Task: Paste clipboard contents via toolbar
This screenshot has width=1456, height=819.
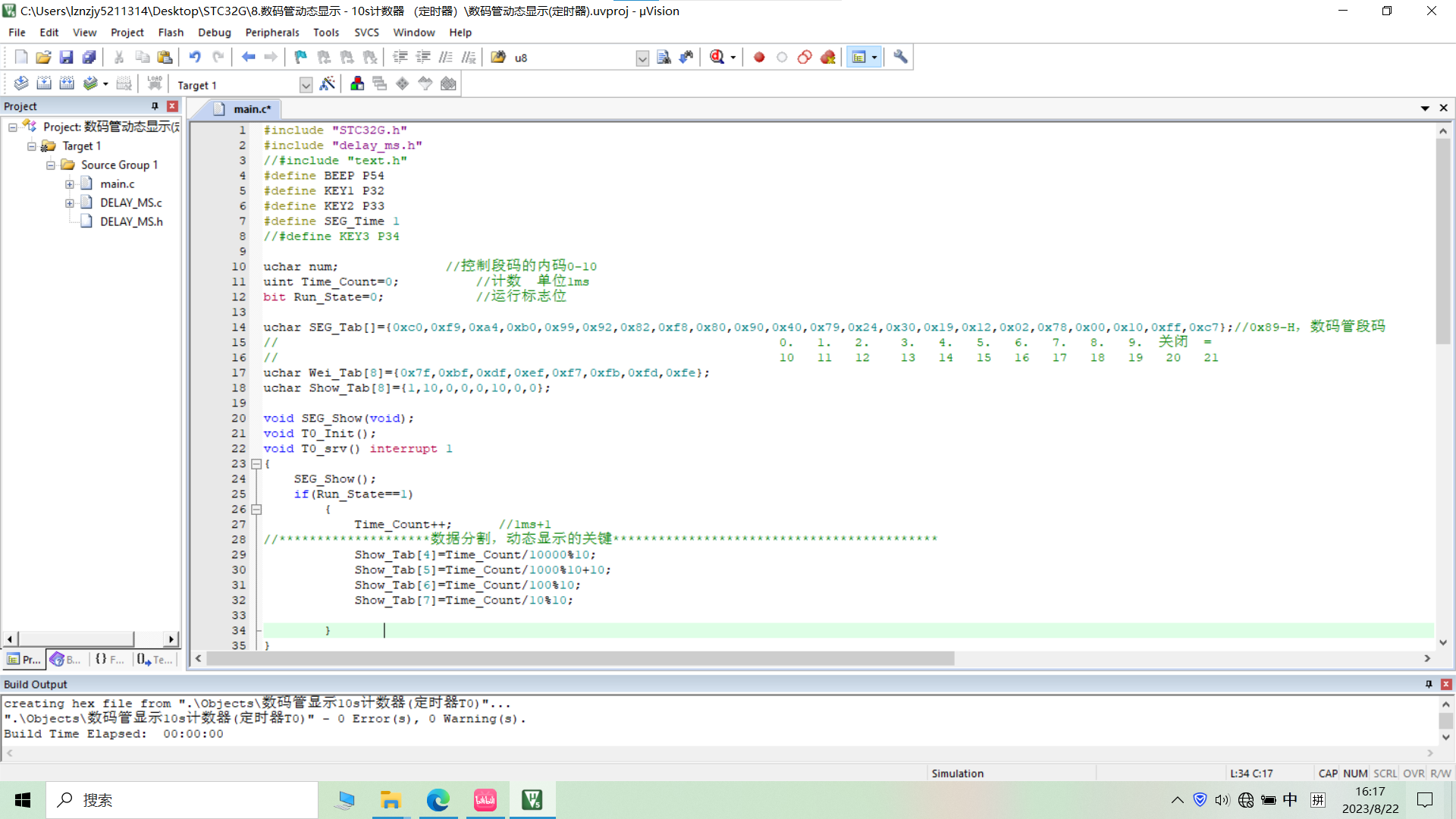Action: [165, 57]
